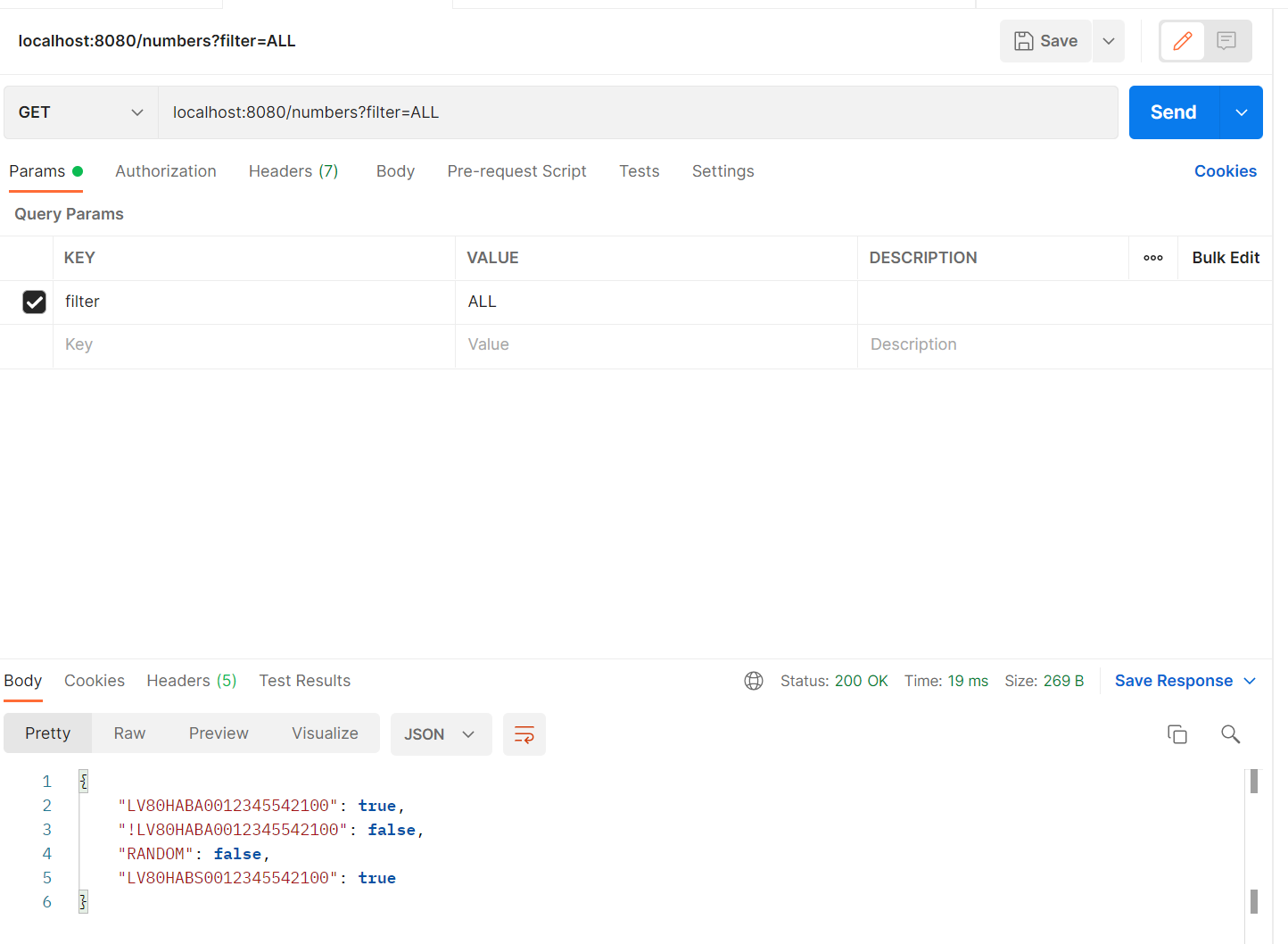Toggle line wrap icon
The height and width of the screenshot is (944, 1288).
coord(524,734)
